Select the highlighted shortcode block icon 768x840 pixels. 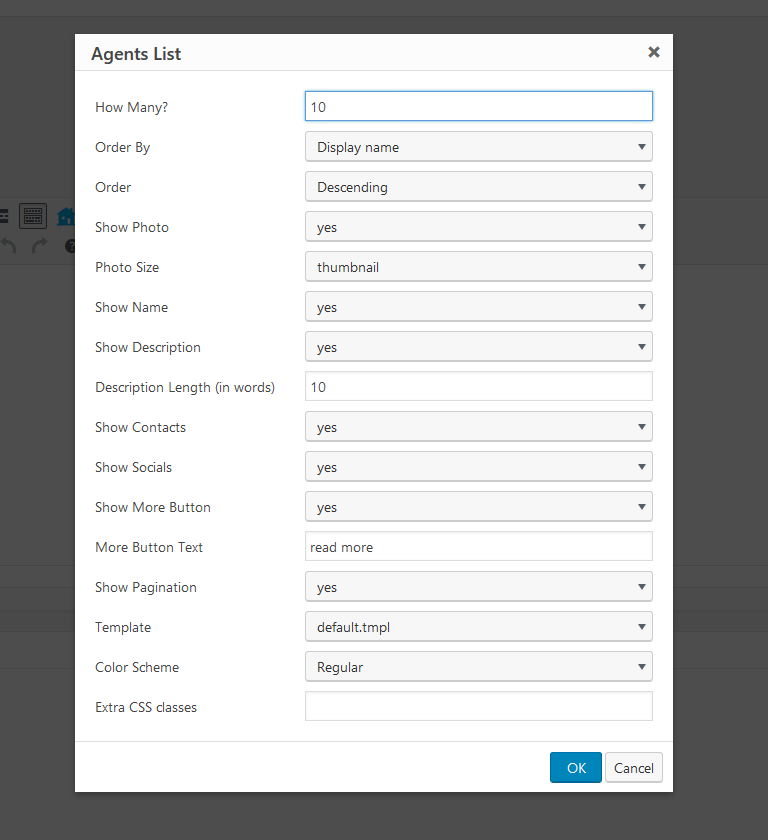coord(33,216)
